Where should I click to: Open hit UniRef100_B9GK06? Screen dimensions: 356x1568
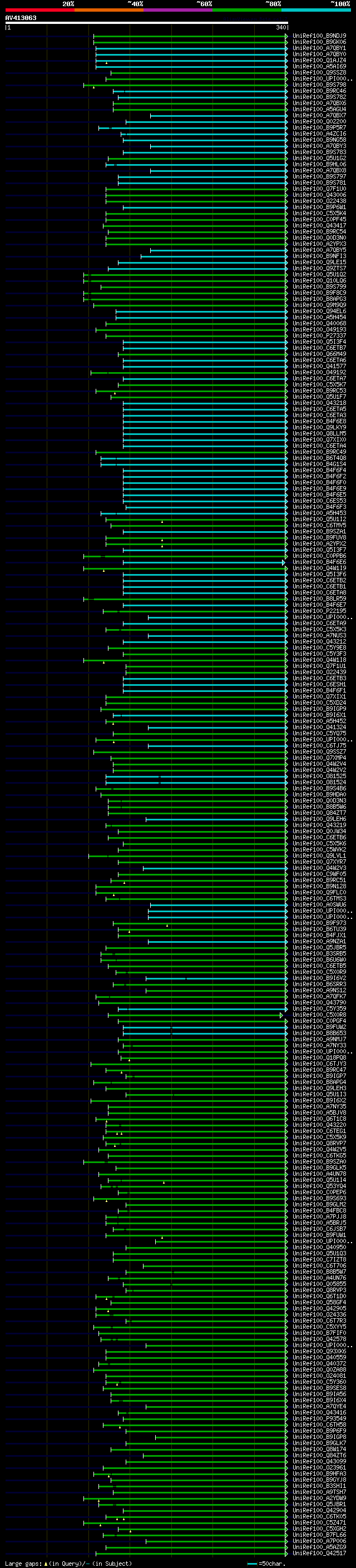coord(319,42)
